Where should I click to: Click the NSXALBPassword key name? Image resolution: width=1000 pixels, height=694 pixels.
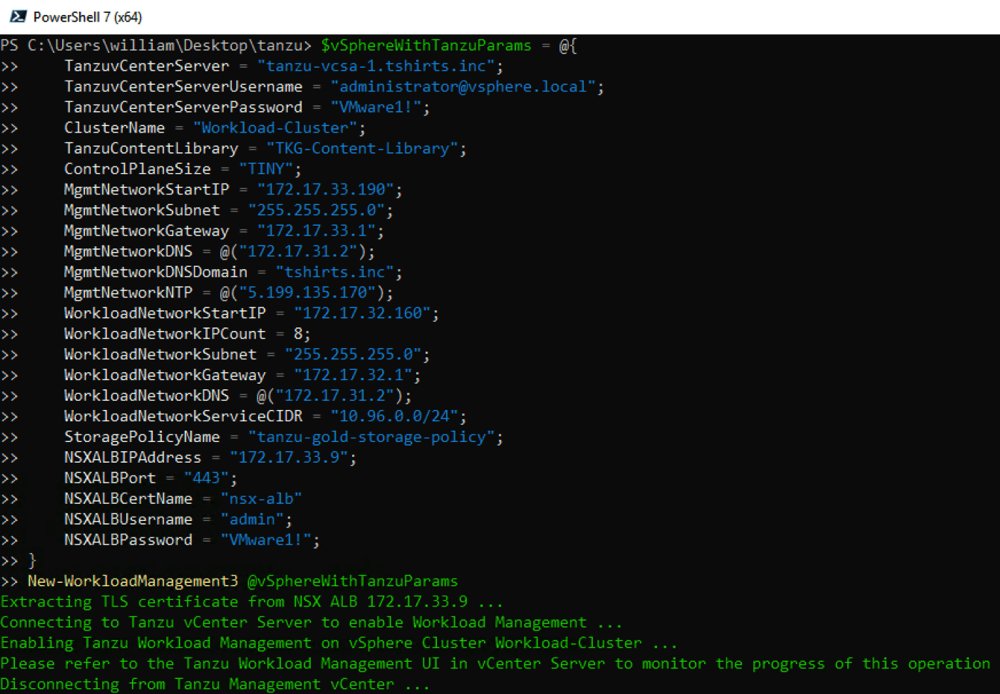128,540
